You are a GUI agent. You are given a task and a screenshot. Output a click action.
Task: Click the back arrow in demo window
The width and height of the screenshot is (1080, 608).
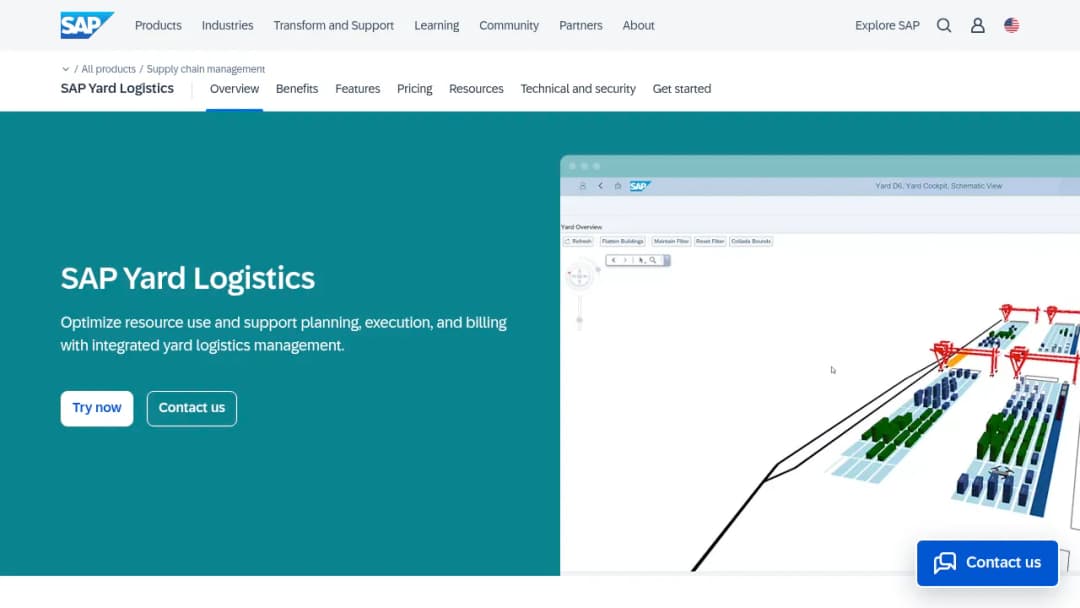(601, 186)
